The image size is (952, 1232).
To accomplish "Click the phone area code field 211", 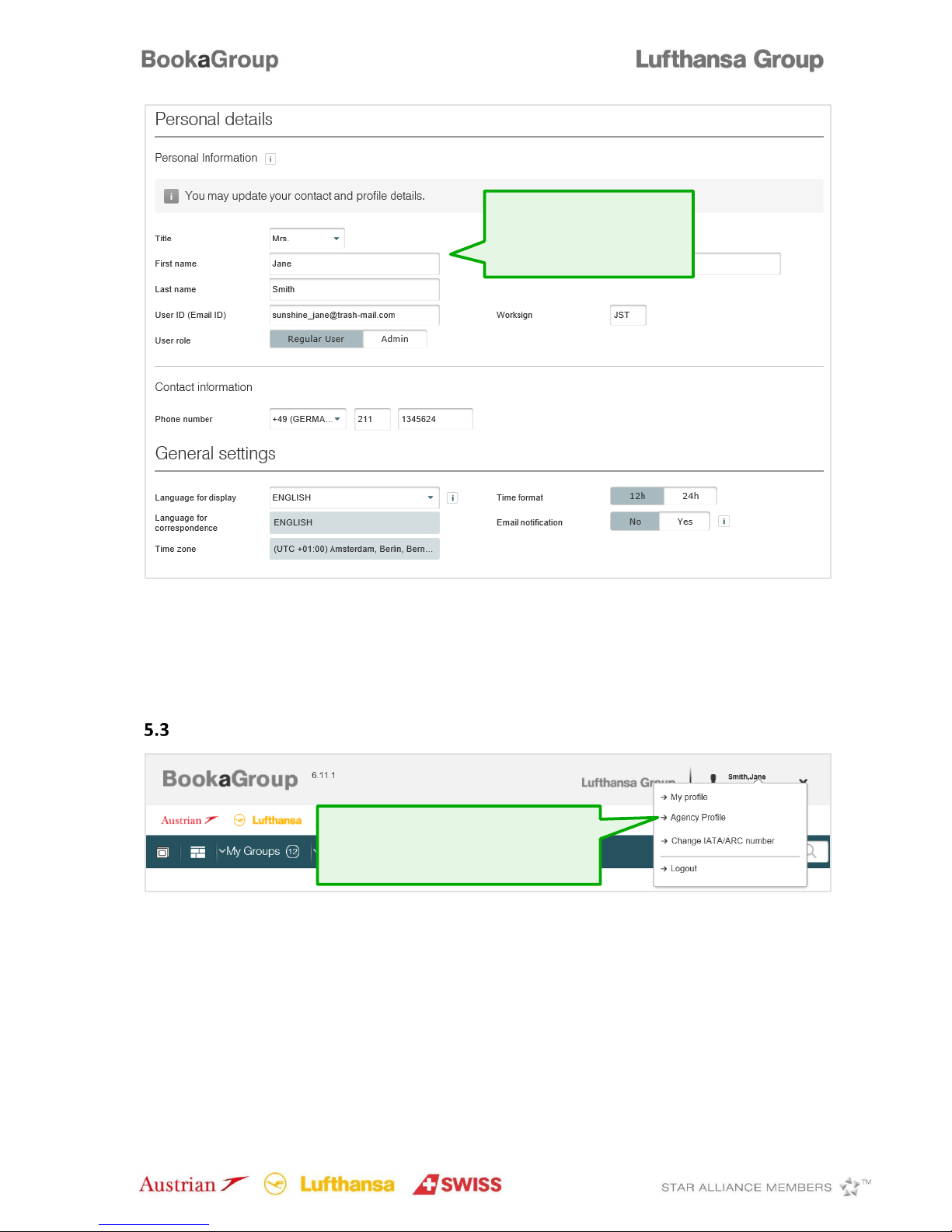I will click(372, 419).
